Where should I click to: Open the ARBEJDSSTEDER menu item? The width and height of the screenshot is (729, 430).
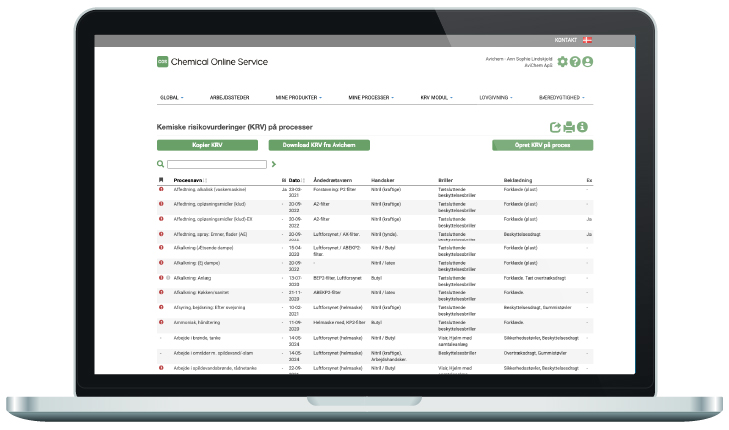pyautogui.click(x=229, y=98)
